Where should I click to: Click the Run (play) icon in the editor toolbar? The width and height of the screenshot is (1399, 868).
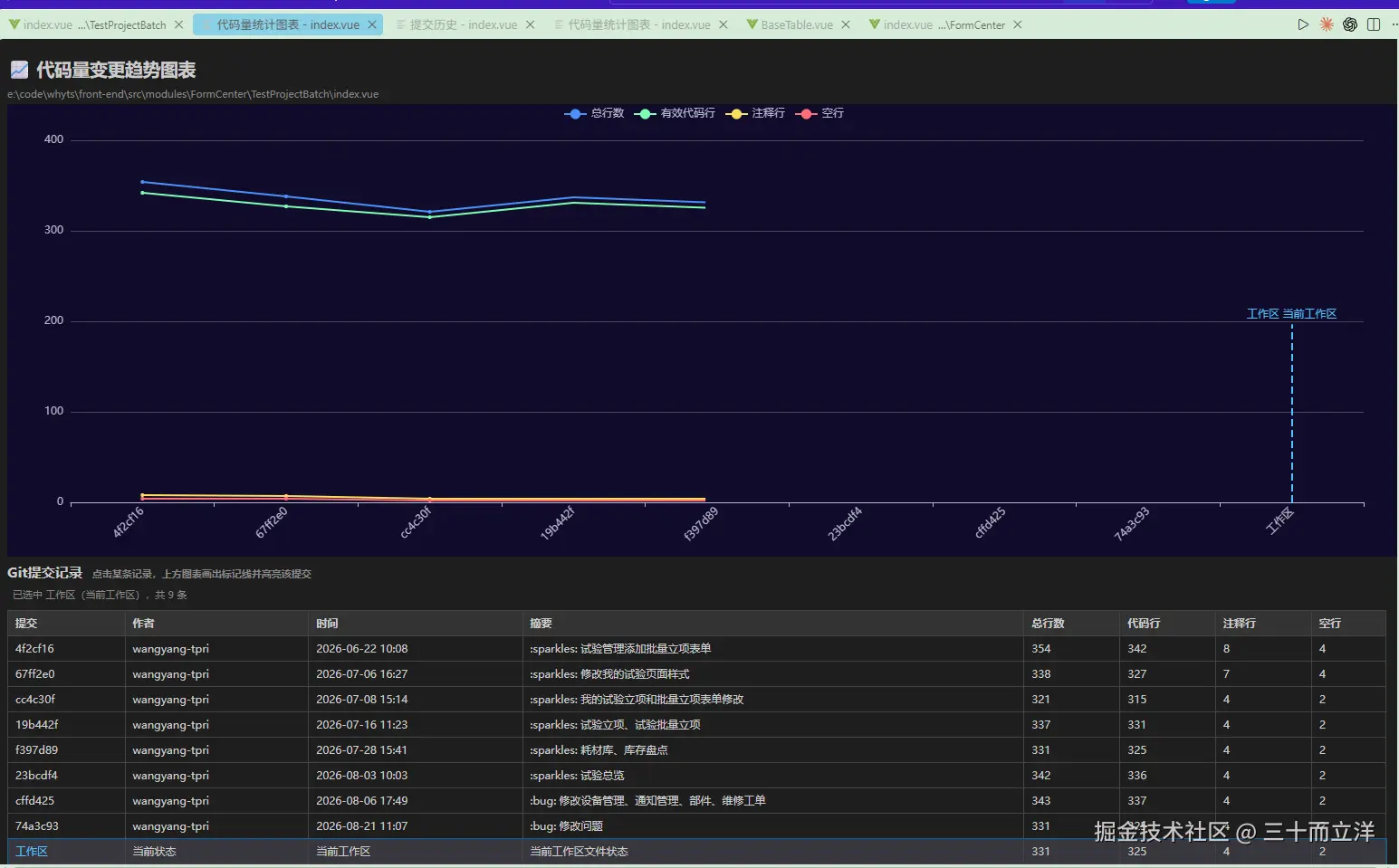point(1303,24)
